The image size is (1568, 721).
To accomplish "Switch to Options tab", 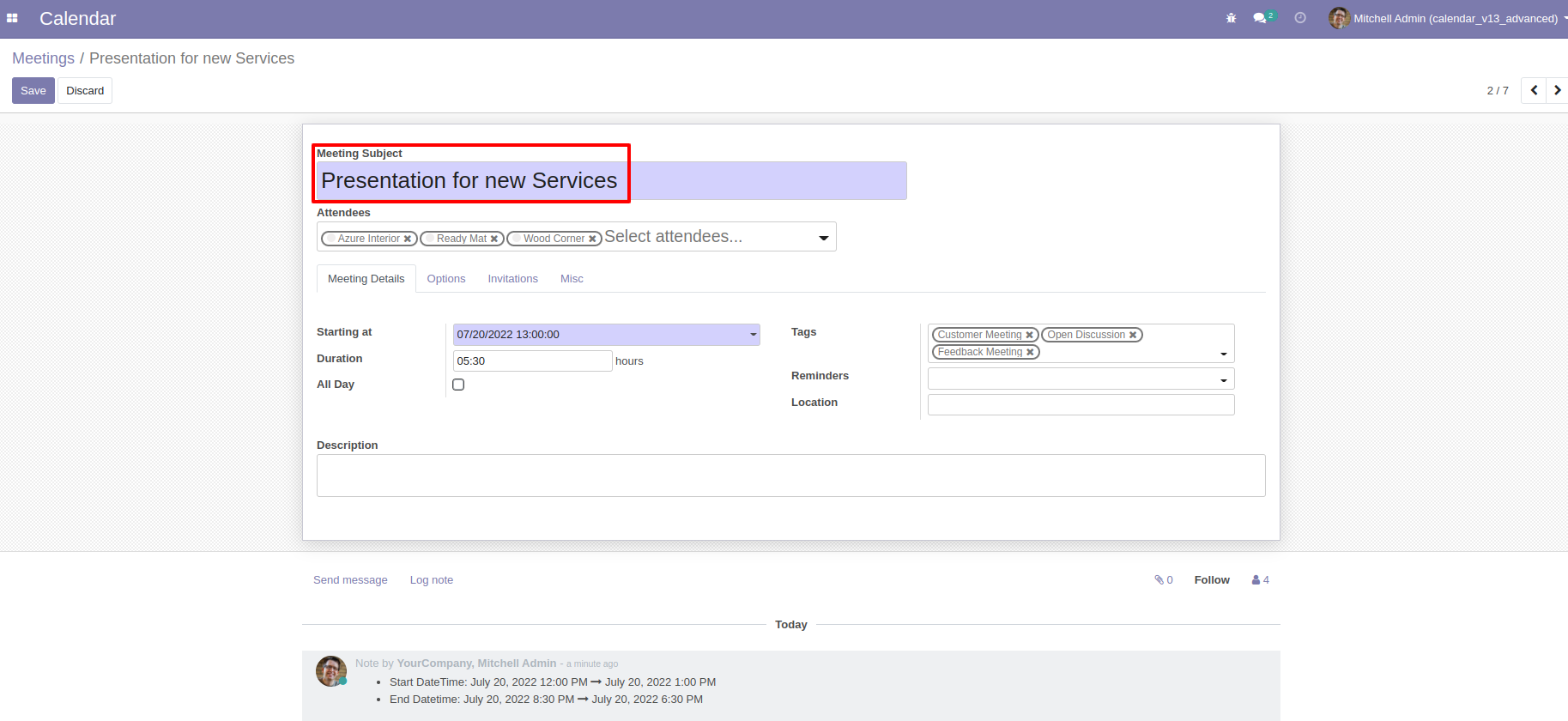I will 446,279.
